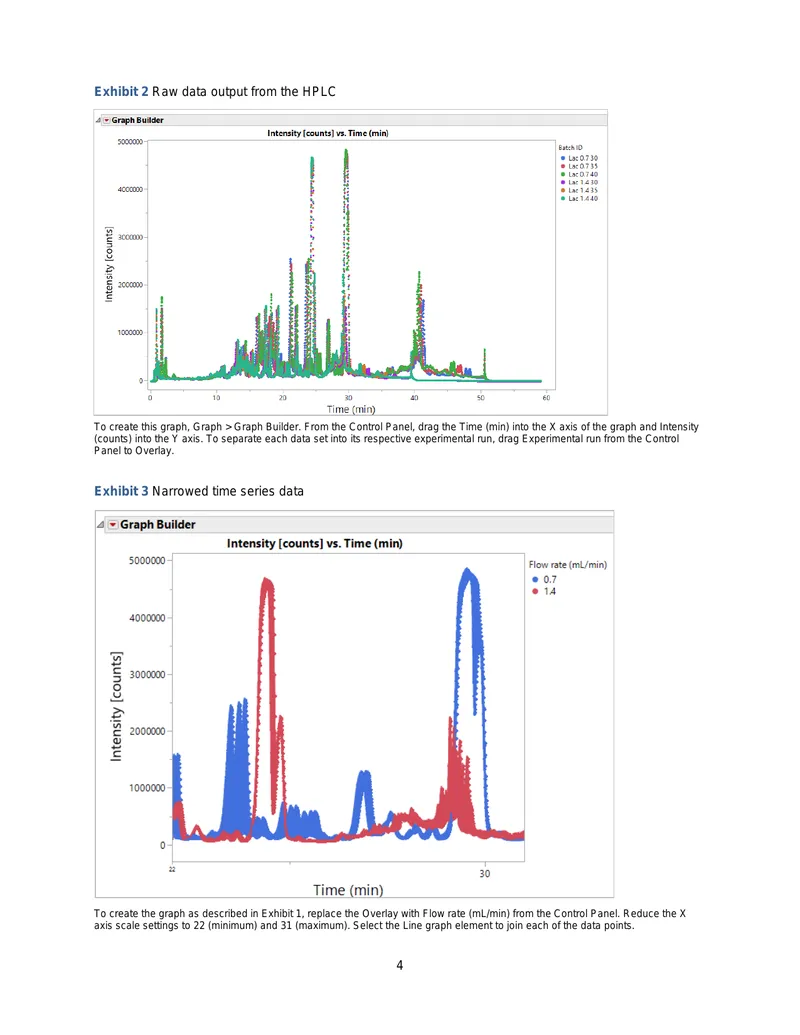The width and height of the screenshot is (800, 1035).
Task: Select the 'Flow rate (mL/min)' legend title
Action: [x=568, y=565]
